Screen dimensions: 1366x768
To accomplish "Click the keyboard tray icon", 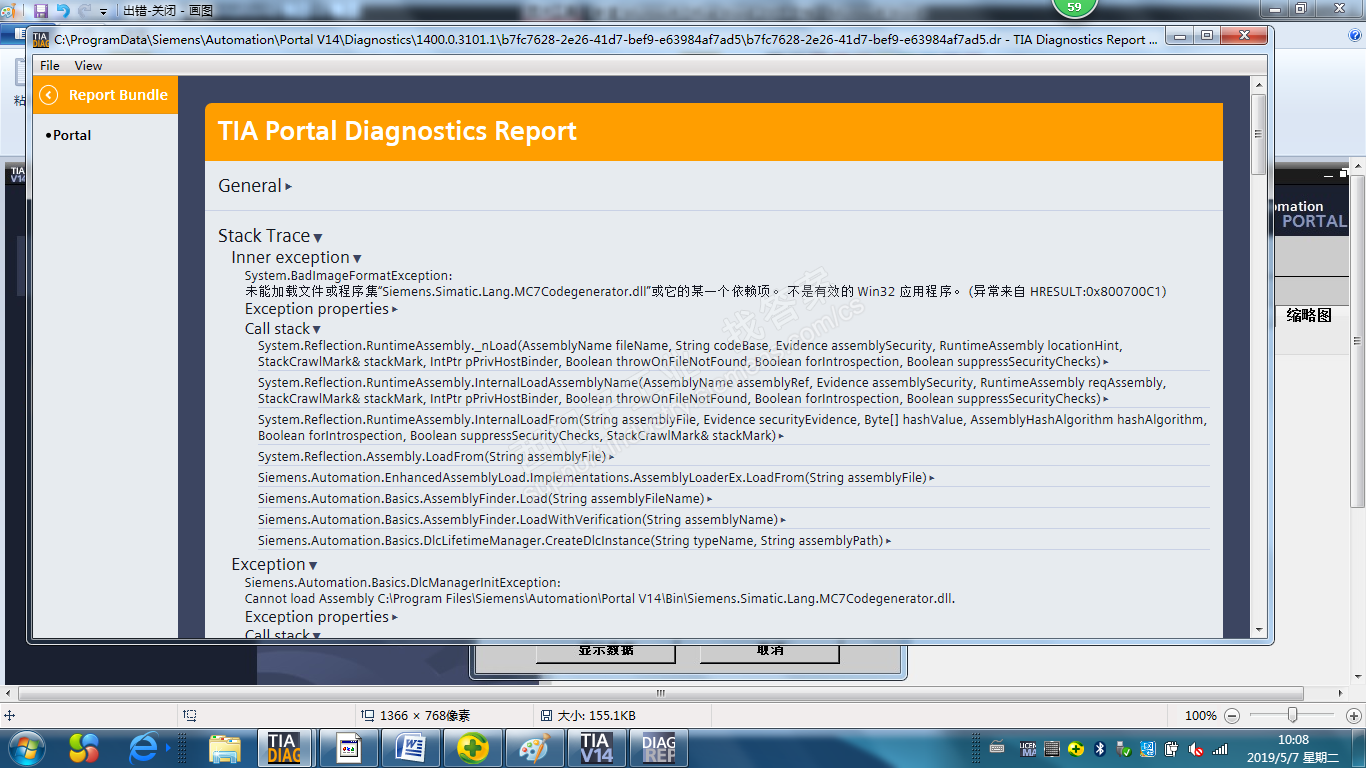I will pos(997,748).
